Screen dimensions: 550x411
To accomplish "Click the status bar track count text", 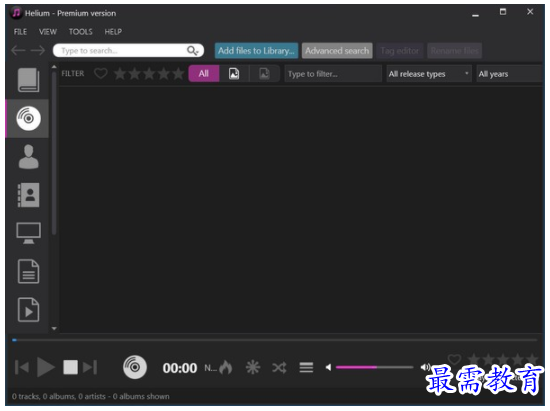I will (x=90, y=397).
